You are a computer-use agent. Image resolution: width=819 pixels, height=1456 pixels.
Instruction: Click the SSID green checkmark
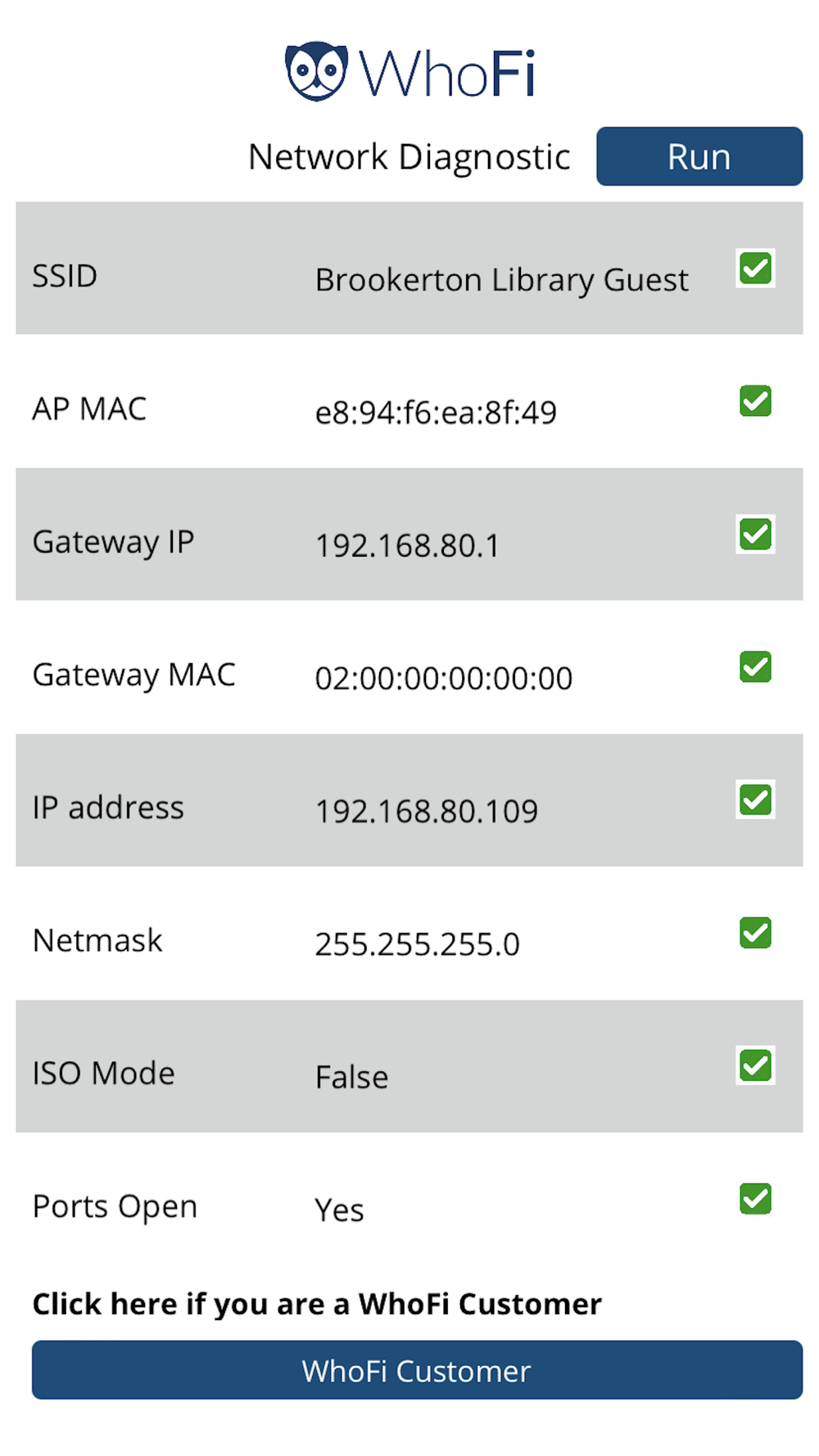755,269
